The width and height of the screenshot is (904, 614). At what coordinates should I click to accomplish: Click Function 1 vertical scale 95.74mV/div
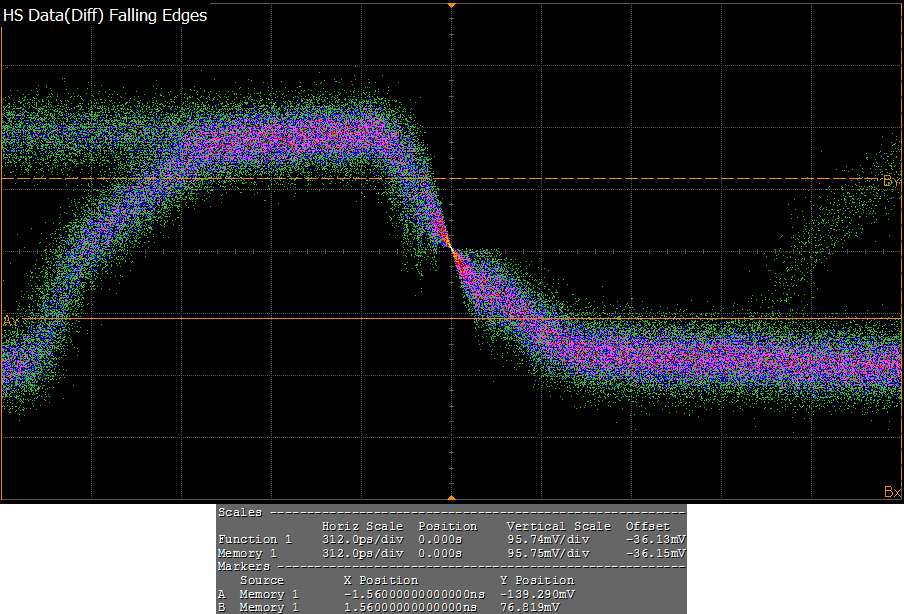click(x=548, y=539)
